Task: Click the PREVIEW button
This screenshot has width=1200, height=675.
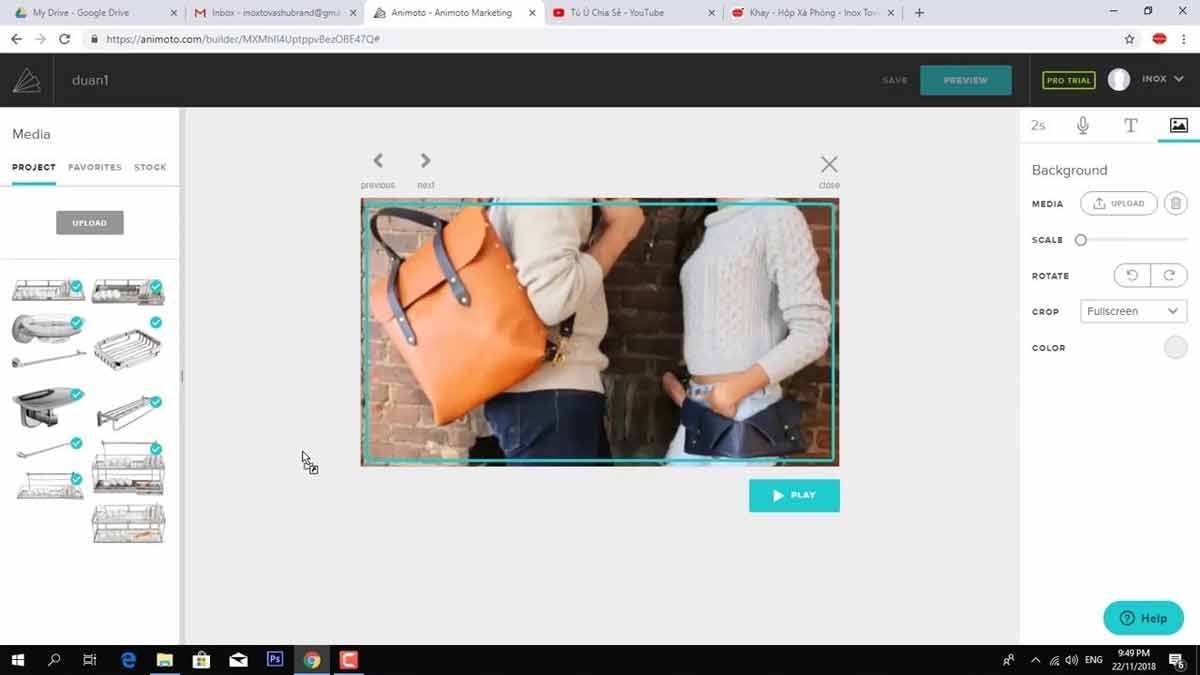Action: (x=965, y=80)
